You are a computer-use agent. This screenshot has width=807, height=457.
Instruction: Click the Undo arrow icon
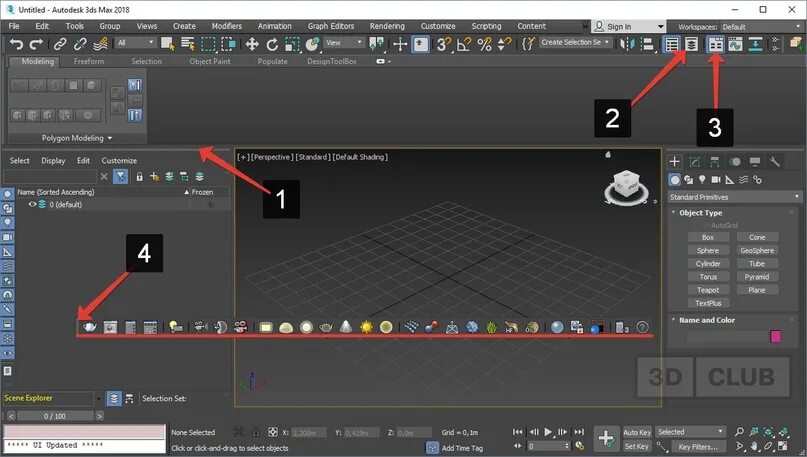point(16,44)
